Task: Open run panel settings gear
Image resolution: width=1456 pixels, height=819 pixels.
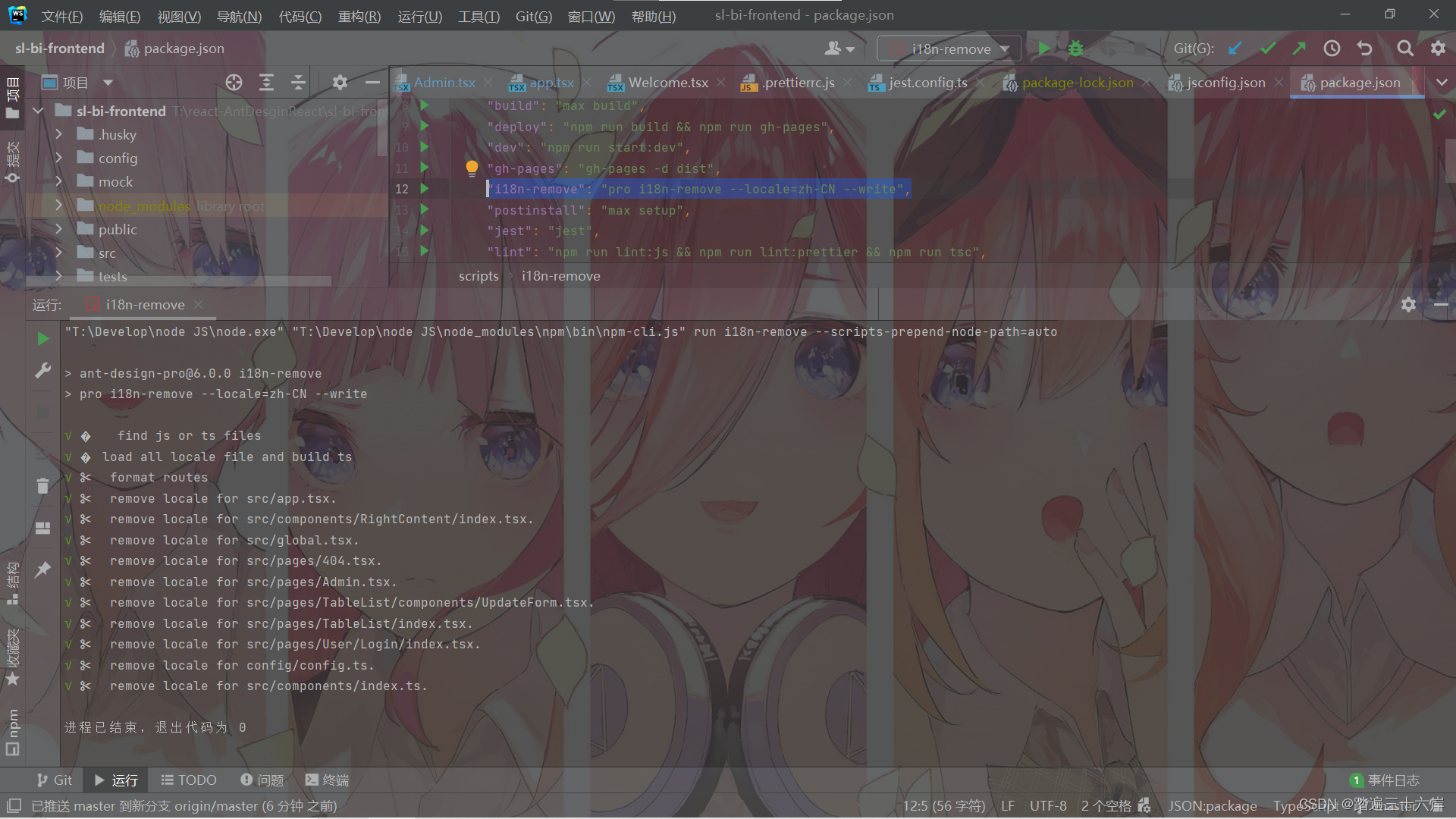Action: point(1408,305)
